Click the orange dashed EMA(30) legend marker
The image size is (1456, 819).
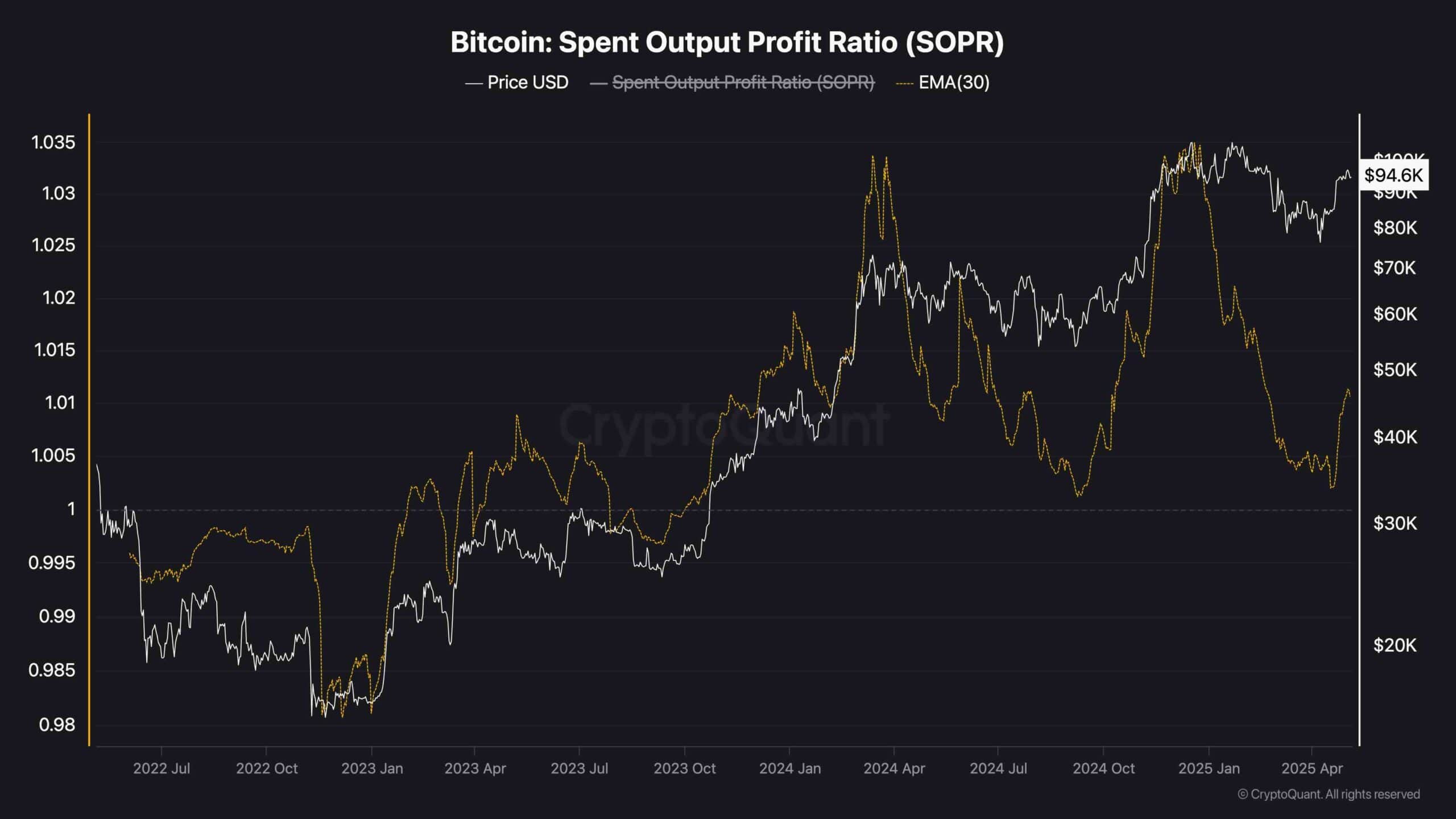tap(905, 83)
